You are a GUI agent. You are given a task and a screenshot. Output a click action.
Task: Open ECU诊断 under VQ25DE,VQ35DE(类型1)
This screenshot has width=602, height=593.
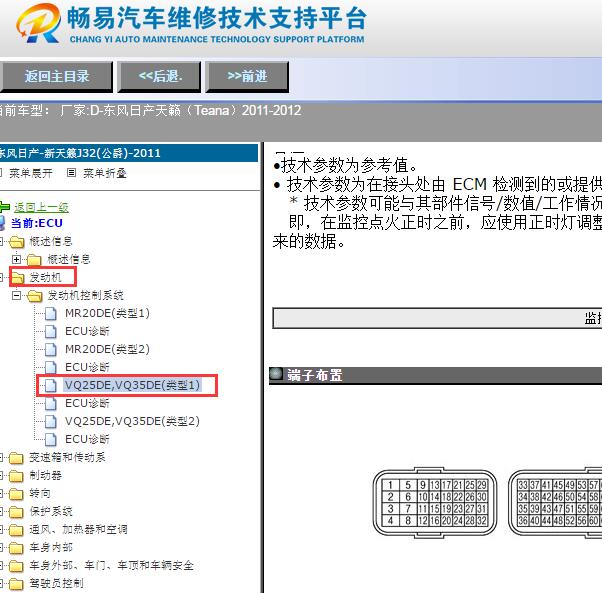[x=87, y=403]
